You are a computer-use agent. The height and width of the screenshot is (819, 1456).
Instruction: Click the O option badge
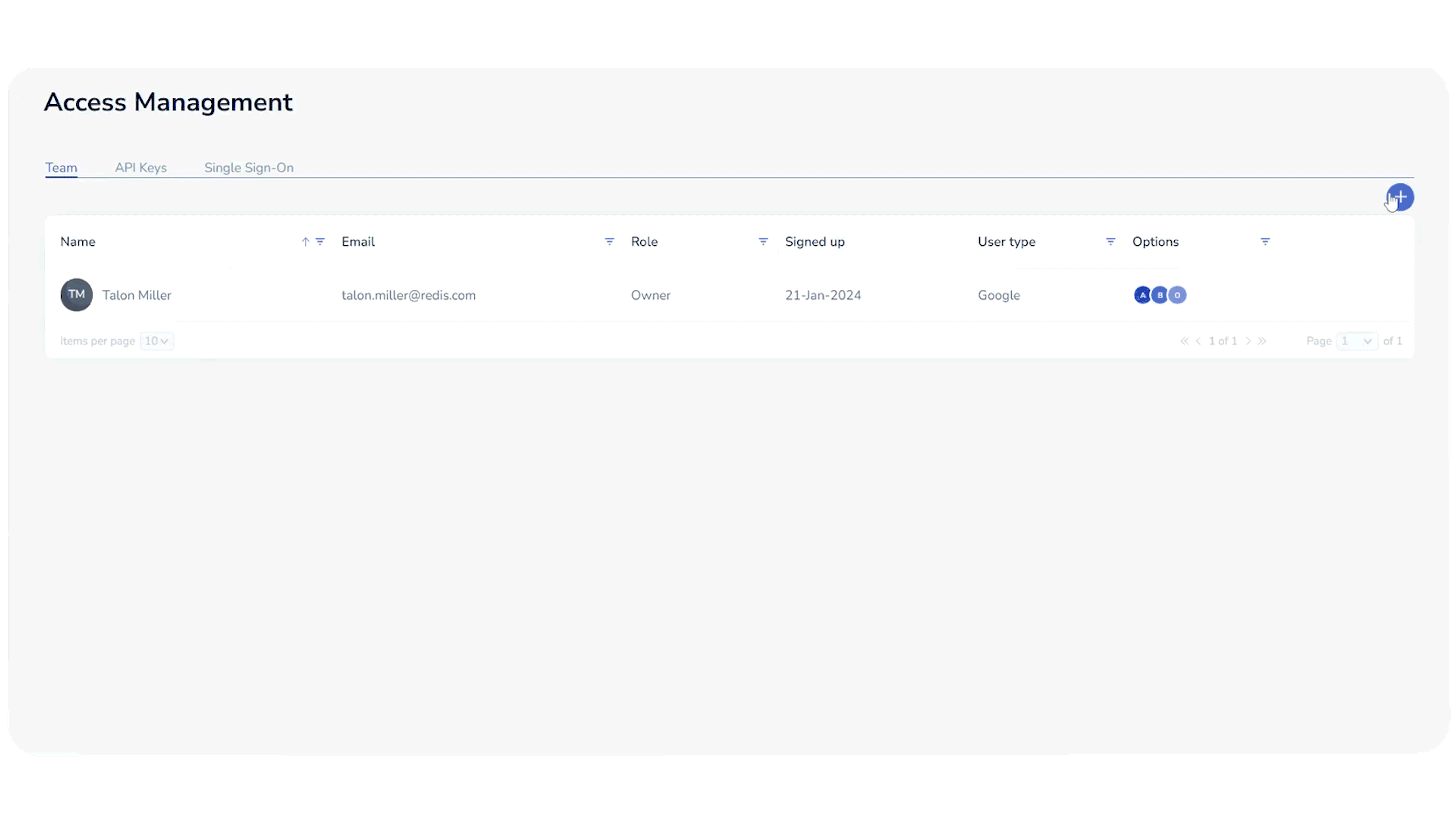pos(1177,295)
